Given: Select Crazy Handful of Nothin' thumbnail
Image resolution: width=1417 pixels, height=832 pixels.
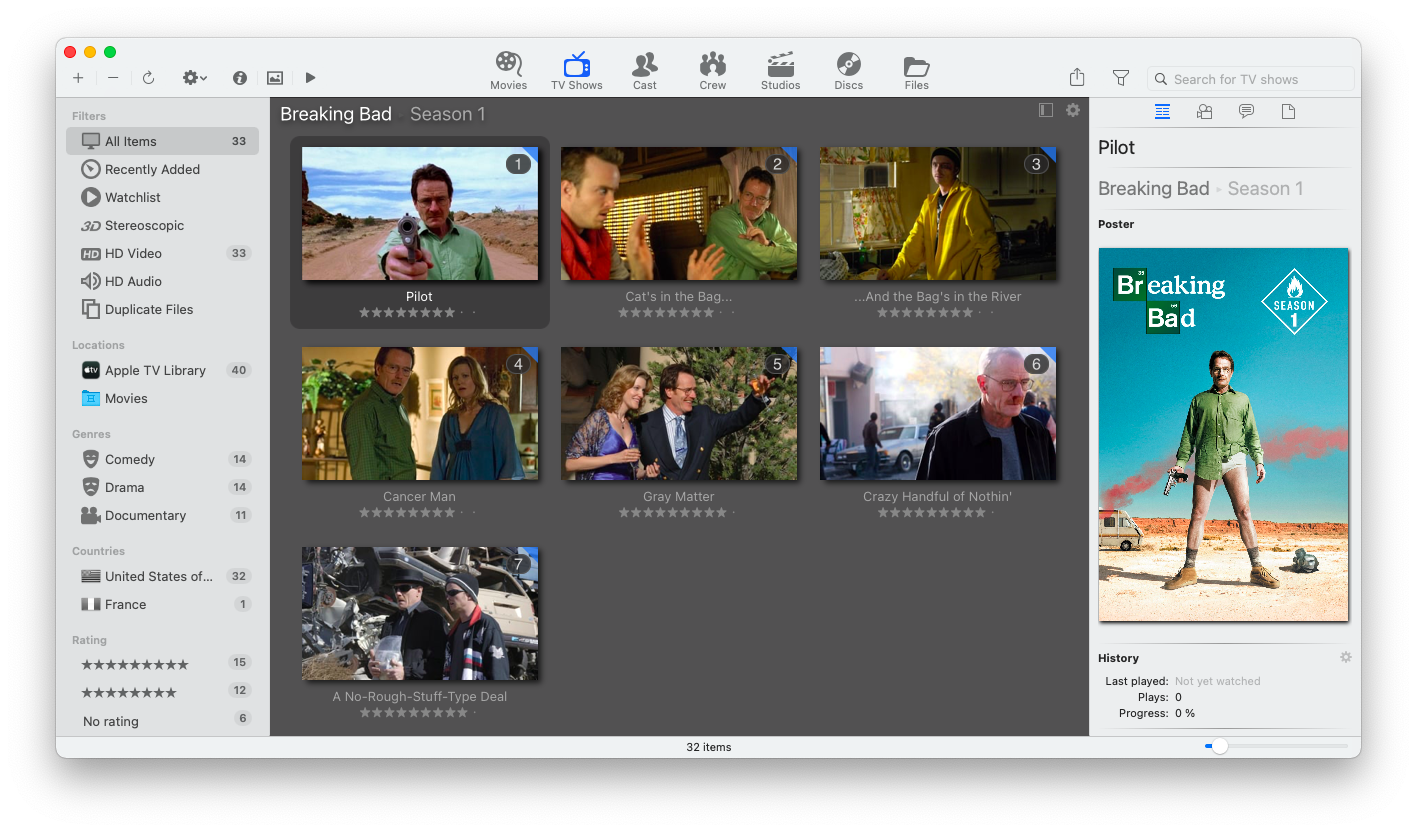Looking at the screenshot, I should pos(938,414).
